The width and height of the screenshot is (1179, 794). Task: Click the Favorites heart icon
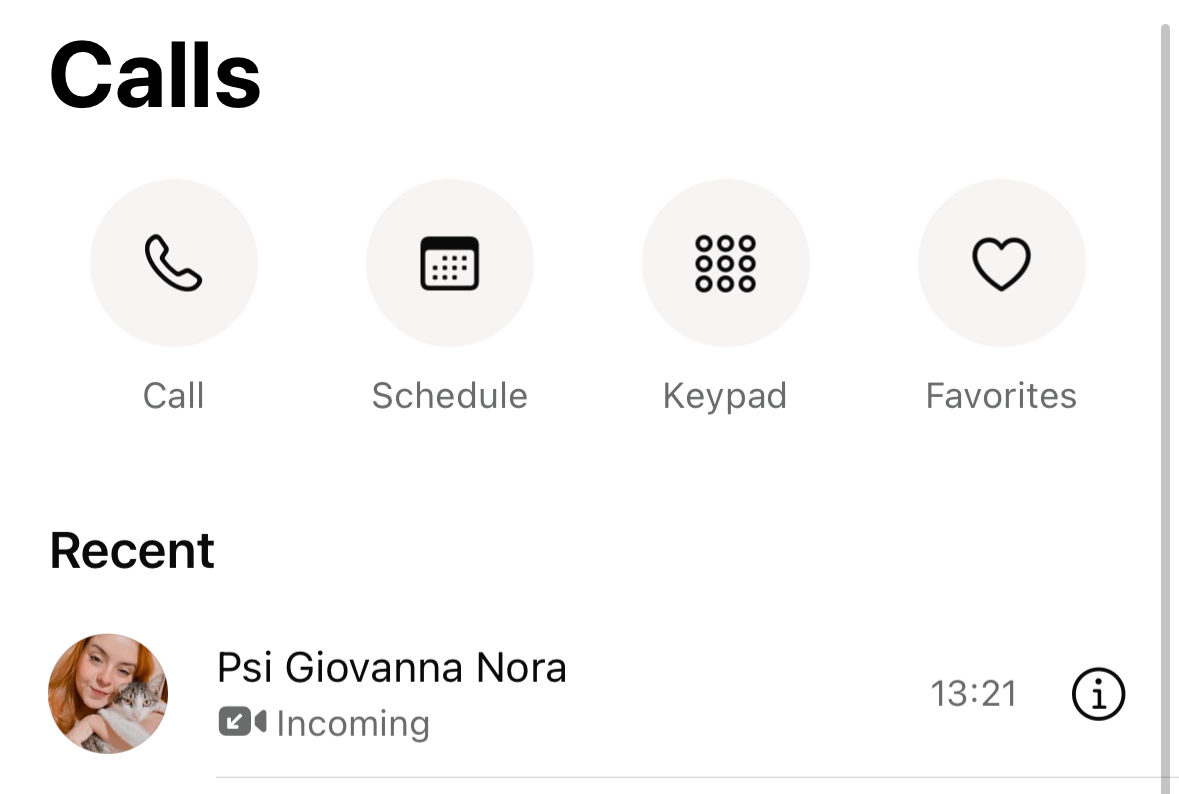point(1001,263)
